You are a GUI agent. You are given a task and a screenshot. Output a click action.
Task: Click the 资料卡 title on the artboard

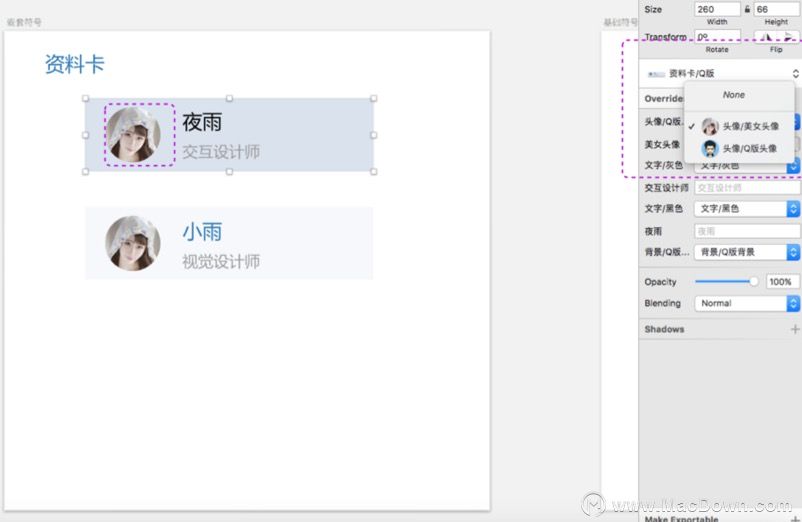(75, 64)
